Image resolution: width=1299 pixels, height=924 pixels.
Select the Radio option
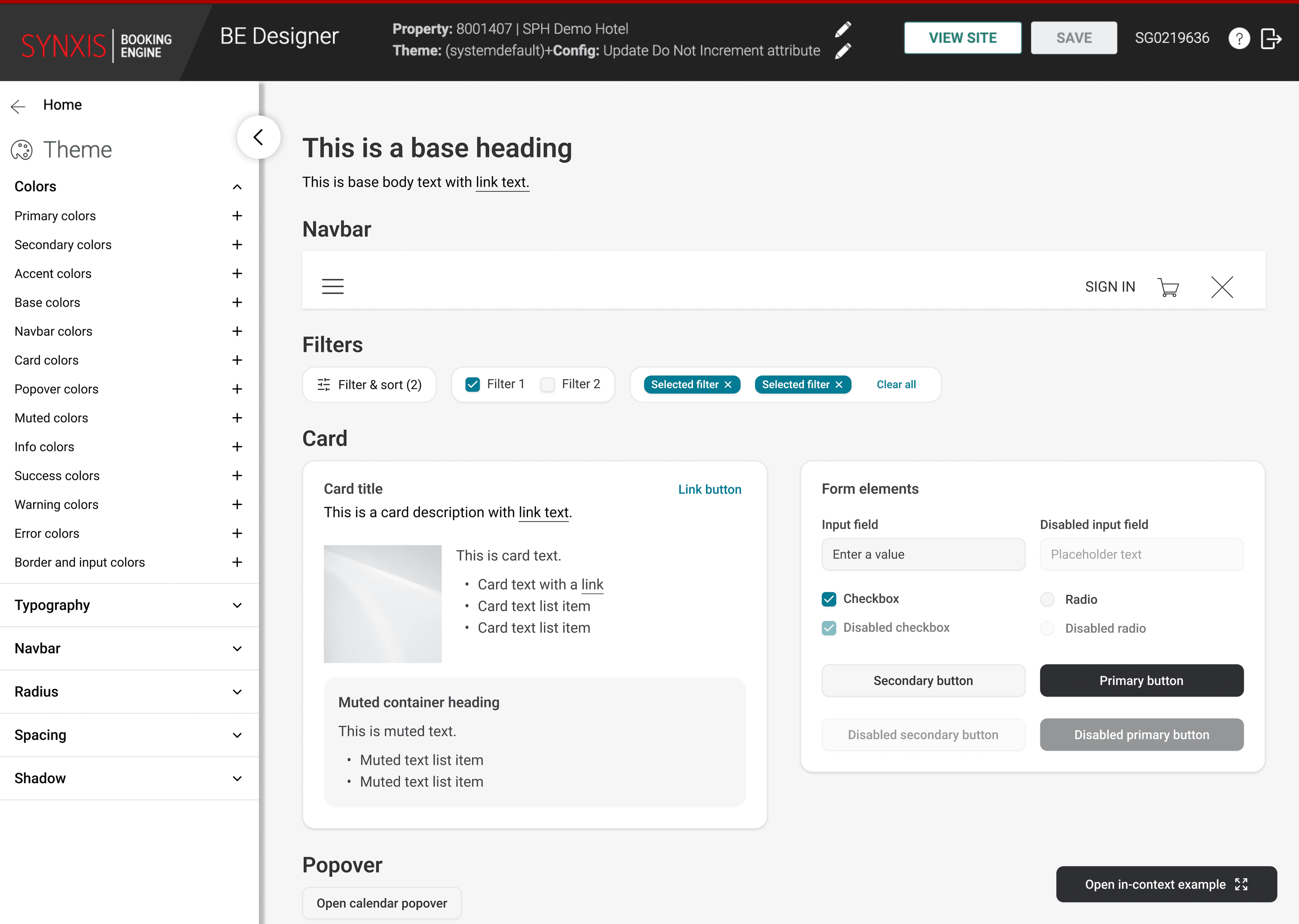click(1047, 599)
